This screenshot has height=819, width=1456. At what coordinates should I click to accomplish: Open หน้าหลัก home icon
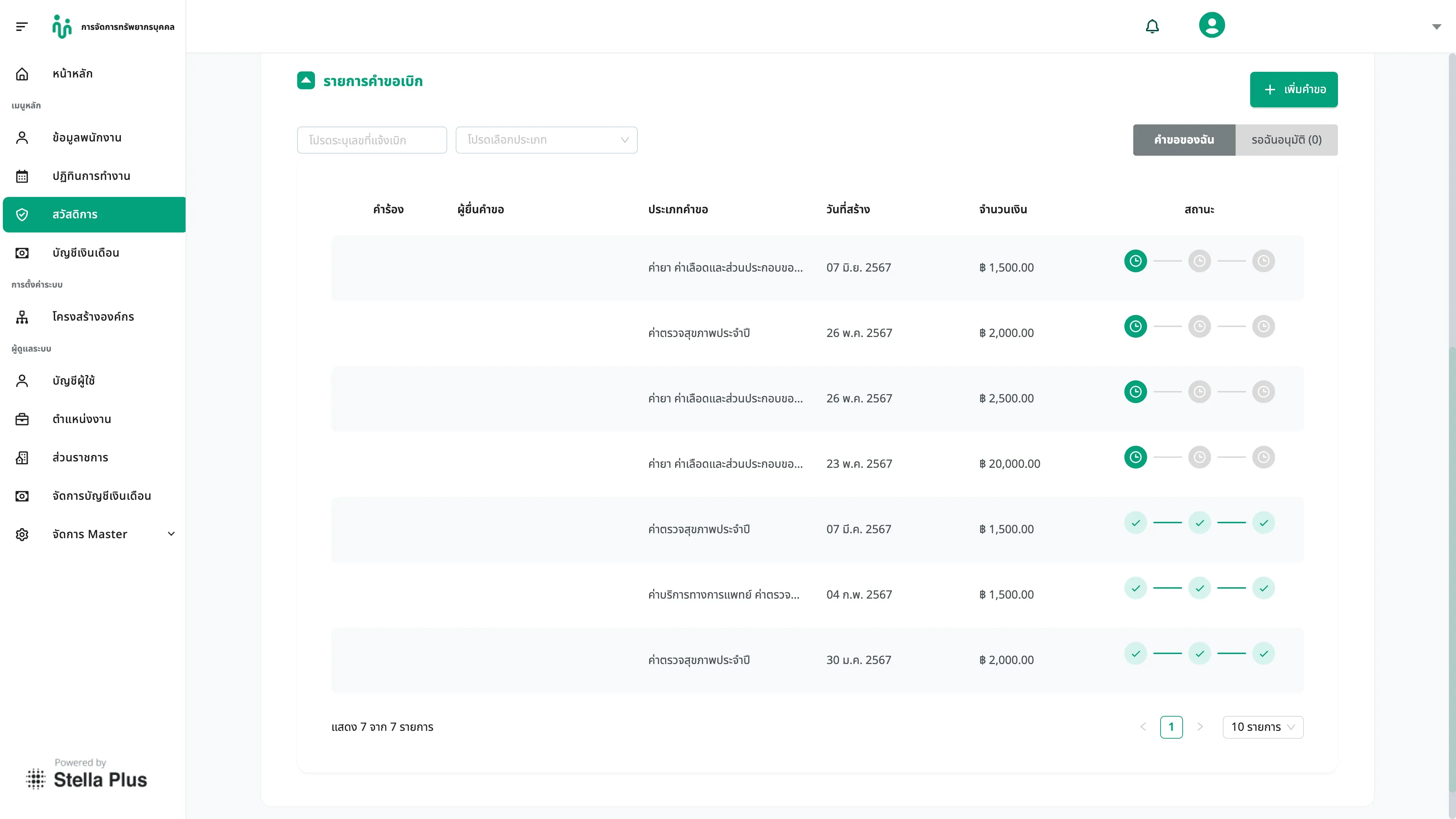click(22, 74)
